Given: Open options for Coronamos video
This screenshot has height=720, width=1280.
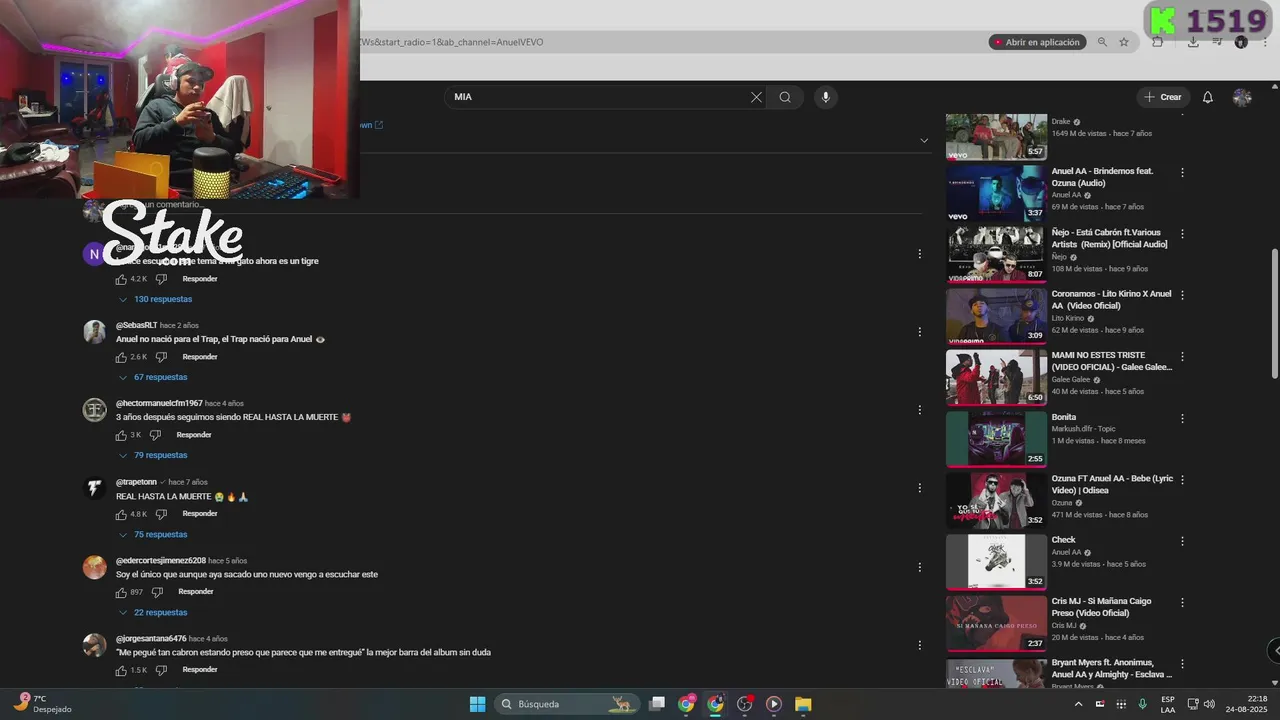Looking at the screenshot, I should tap(1182, 295).
